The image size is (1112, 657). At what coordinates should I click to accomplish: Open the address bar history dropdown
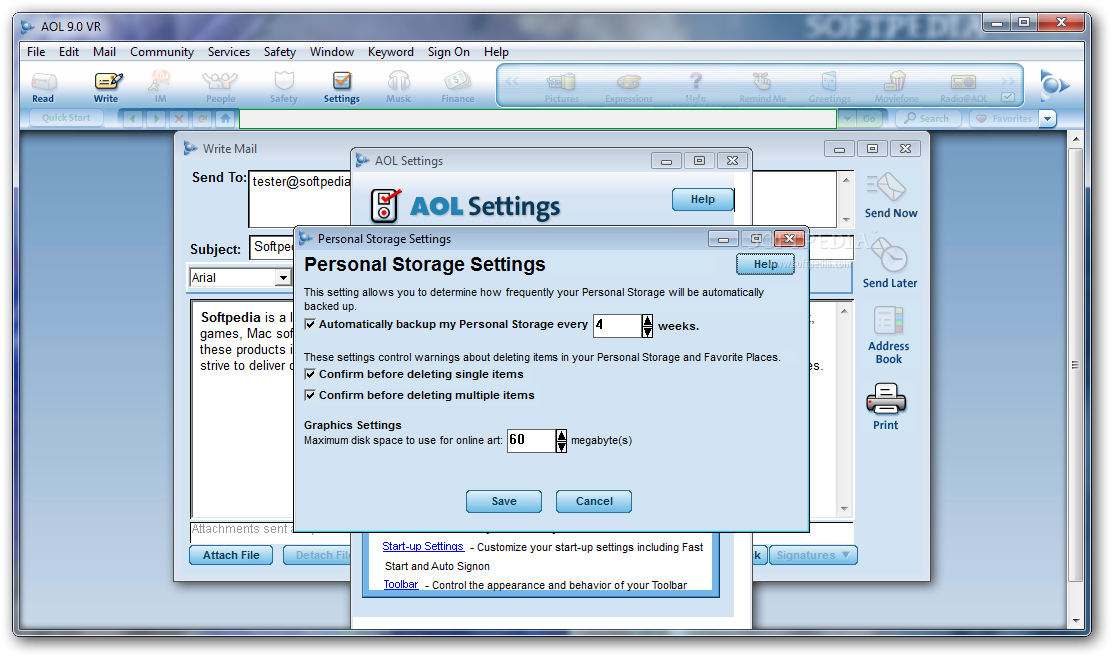tap(847, 118)
